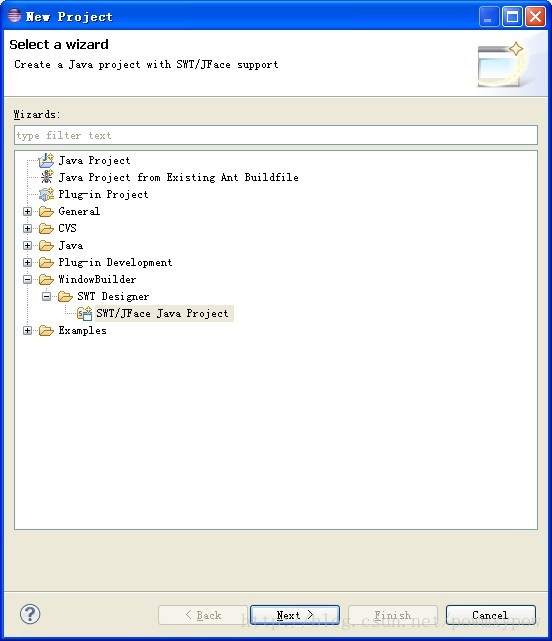
Task: Maximize the New Project dialog
Action: (512, 16)
